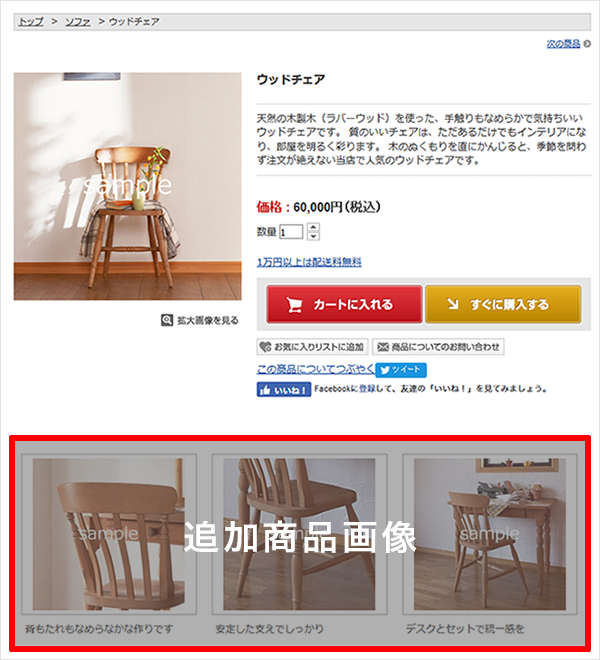Click the magnifier icon for enlarged image
The width and height of the screenshot is (600, 660).
click(x=167, y=320)
